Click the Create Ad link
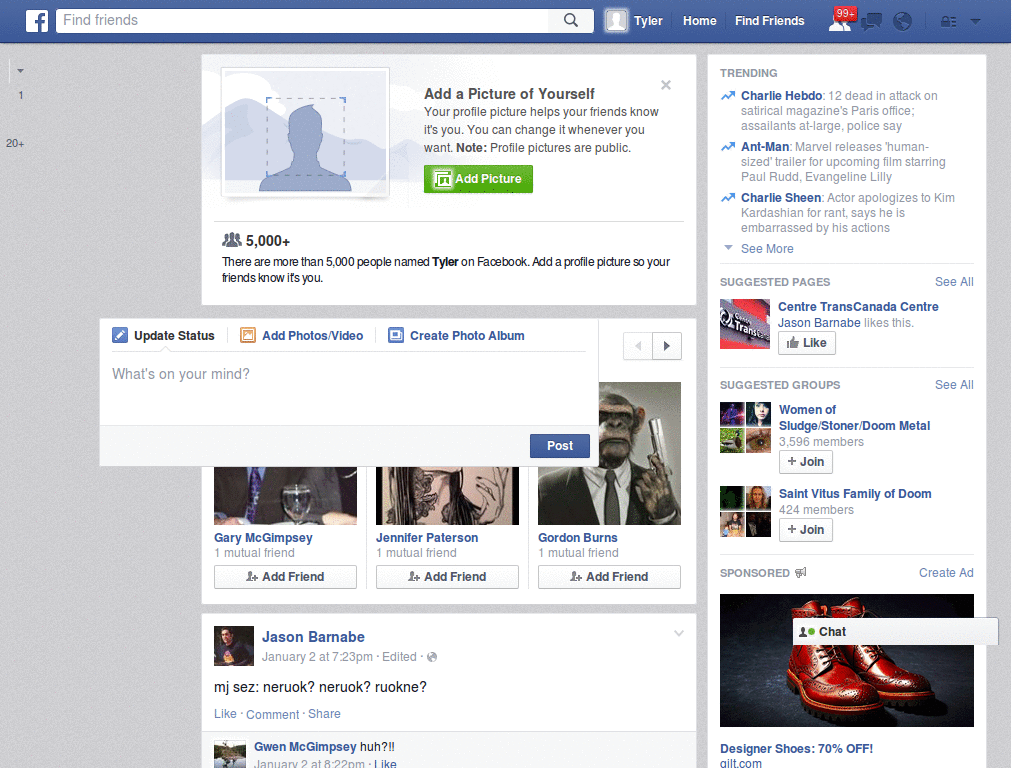The height and width of the screenshot is (768, 1024). pos(946,573)
